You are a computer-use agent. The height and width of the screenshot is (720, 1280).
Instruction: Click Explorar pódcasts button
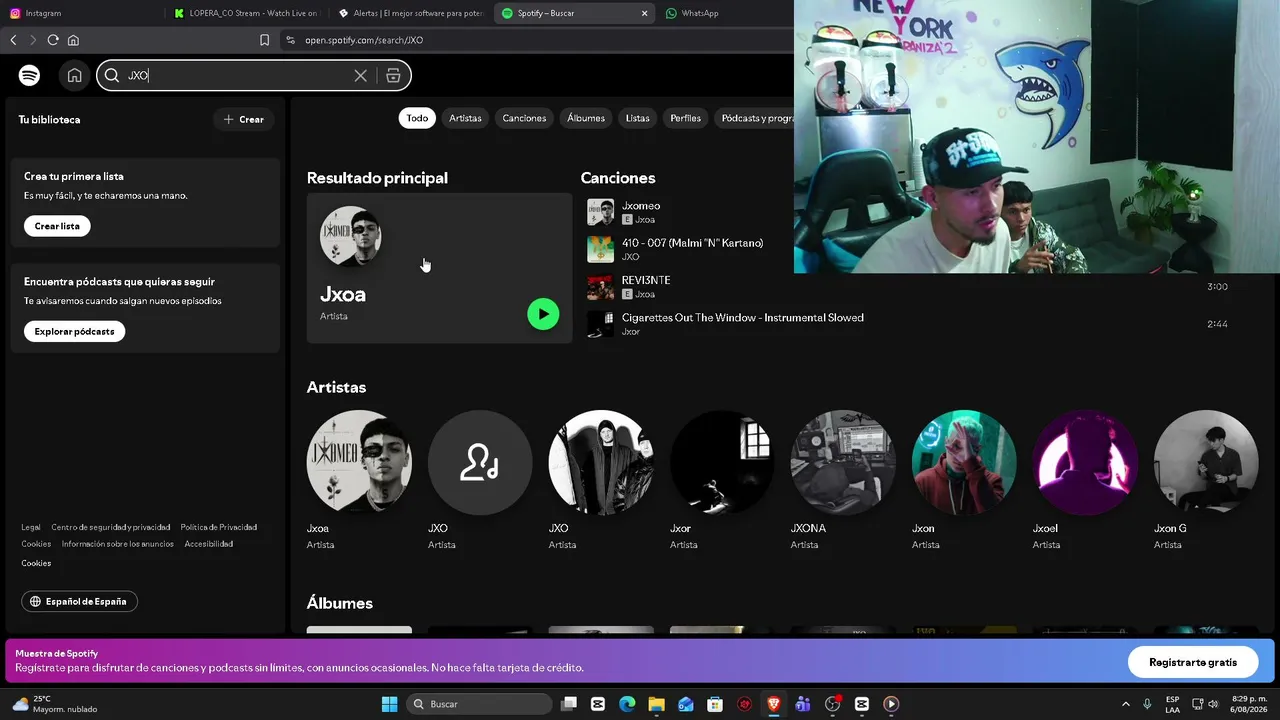coord(74,331)
